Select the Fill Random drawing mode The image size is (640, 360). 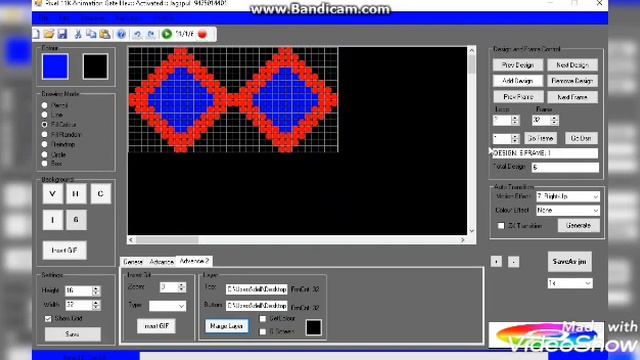point(44,134)
